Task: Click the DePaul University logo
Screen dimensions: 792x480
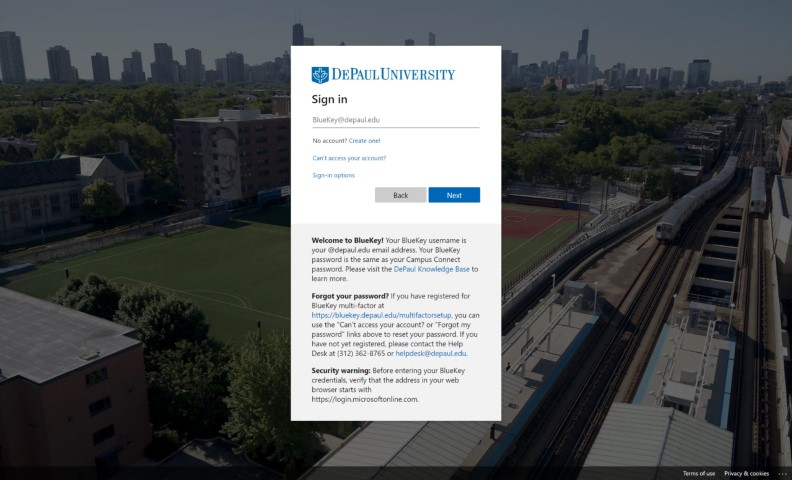Action: (x=383, y=75)
